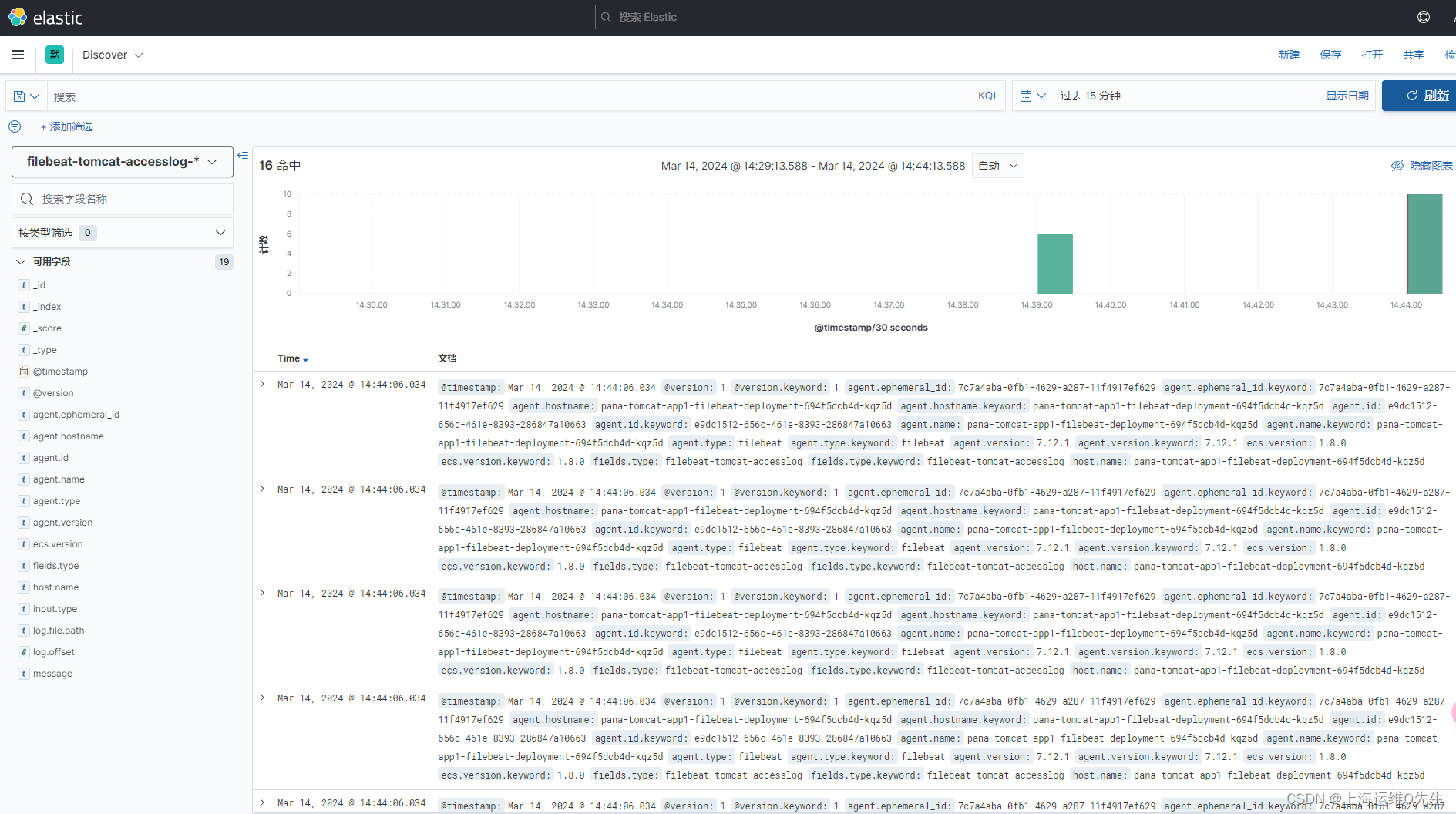Select the _index field
This screenshot has width=1456, height=814.
(47, 307)
